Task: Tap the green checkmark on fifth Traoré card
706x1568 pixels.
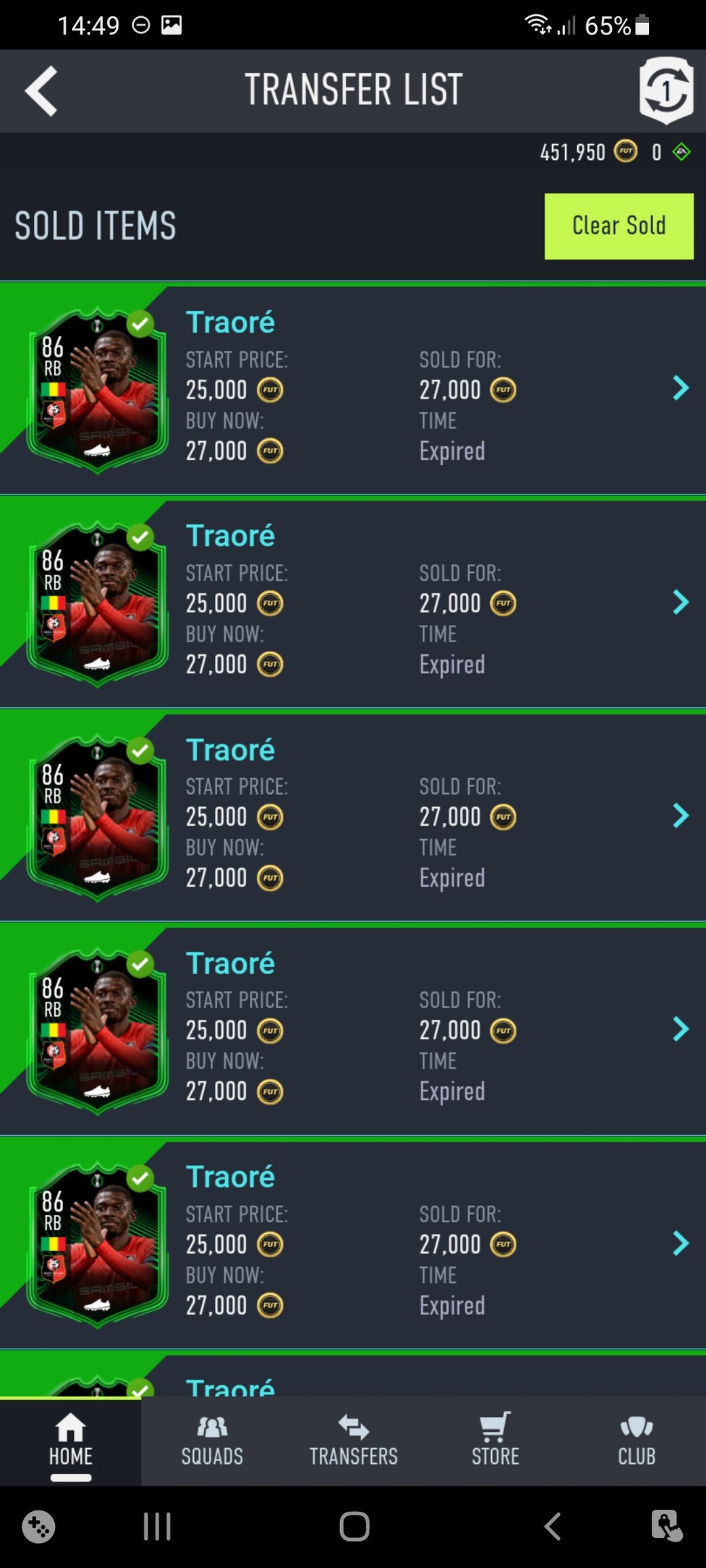Action: pos(140,1179)
